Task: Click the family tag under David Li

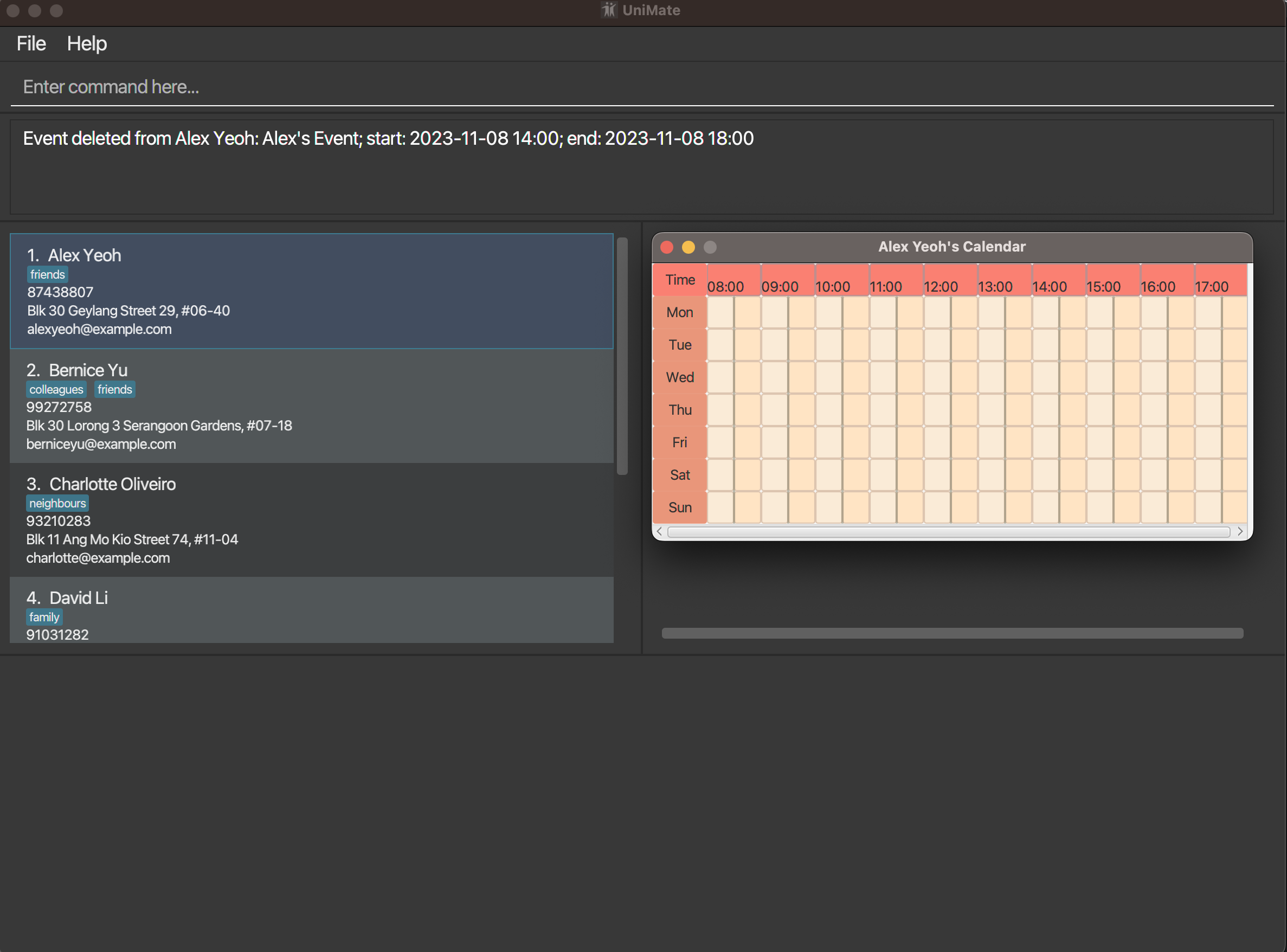Action: [44, 617]
